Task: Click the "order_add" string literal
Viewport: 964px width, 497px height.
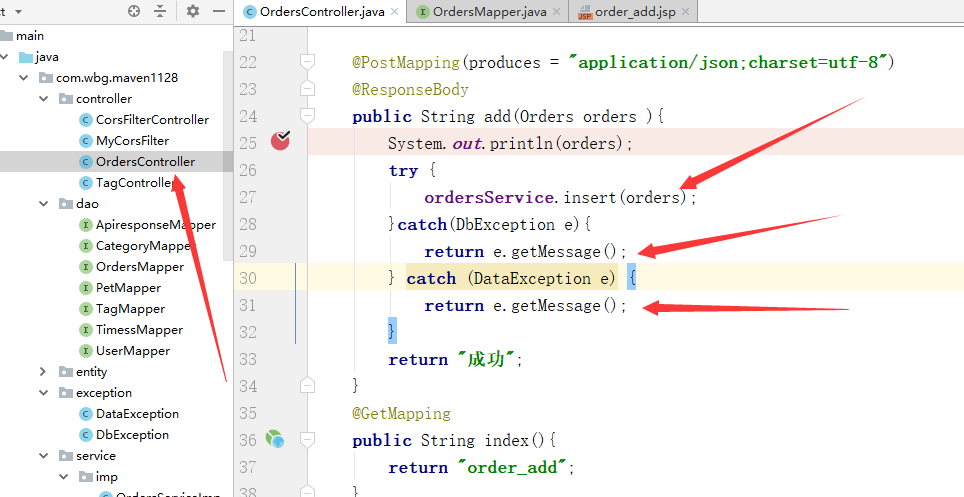Action: [x=512, y=467]
